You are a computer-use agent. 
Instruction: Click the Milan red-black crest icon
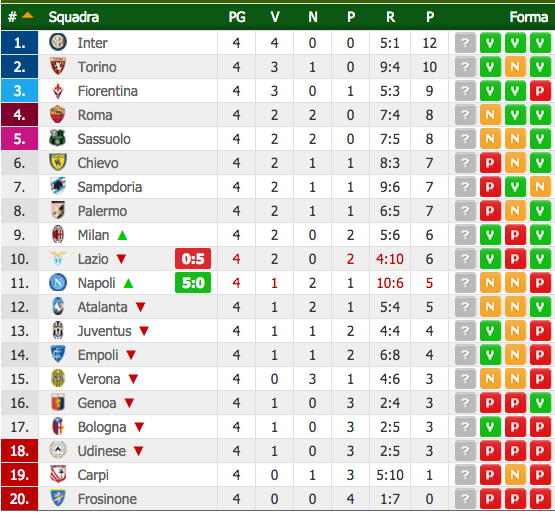pyautogui.click(x=58, y=234)
